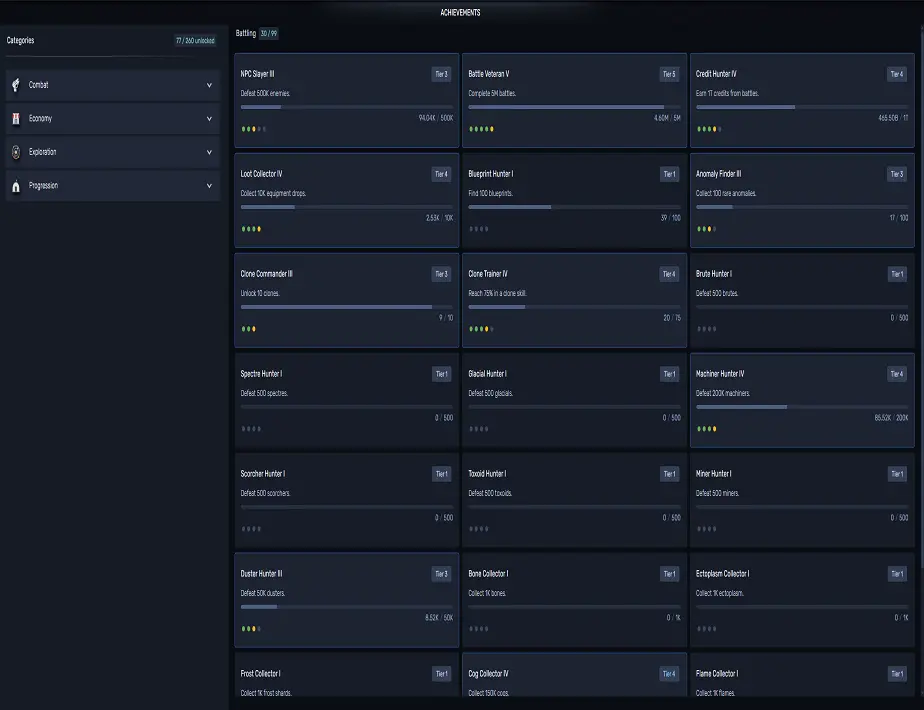Click the tier dots on Clone Commander III
Viewport: 924px width, 710px height.
(249, 329)
